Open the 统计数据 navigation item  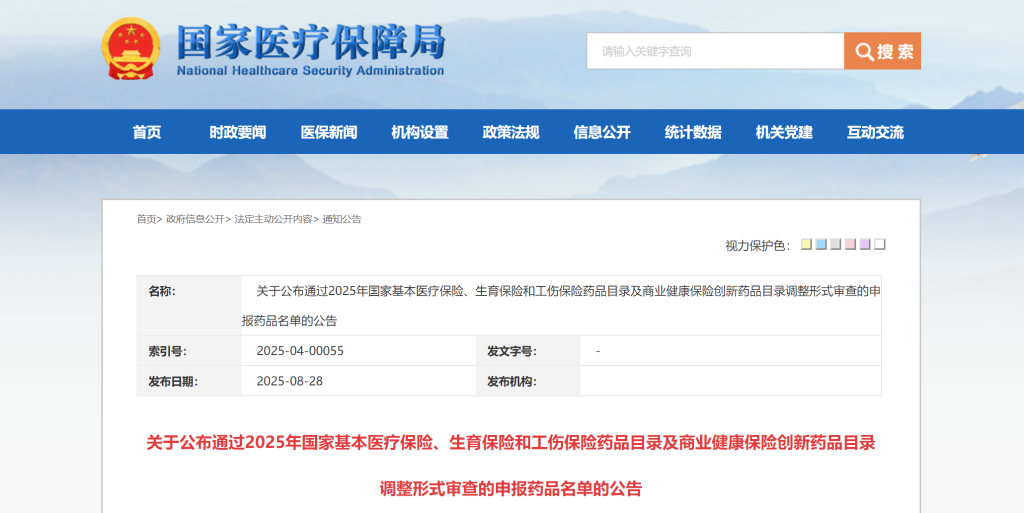tap(693, 132)
